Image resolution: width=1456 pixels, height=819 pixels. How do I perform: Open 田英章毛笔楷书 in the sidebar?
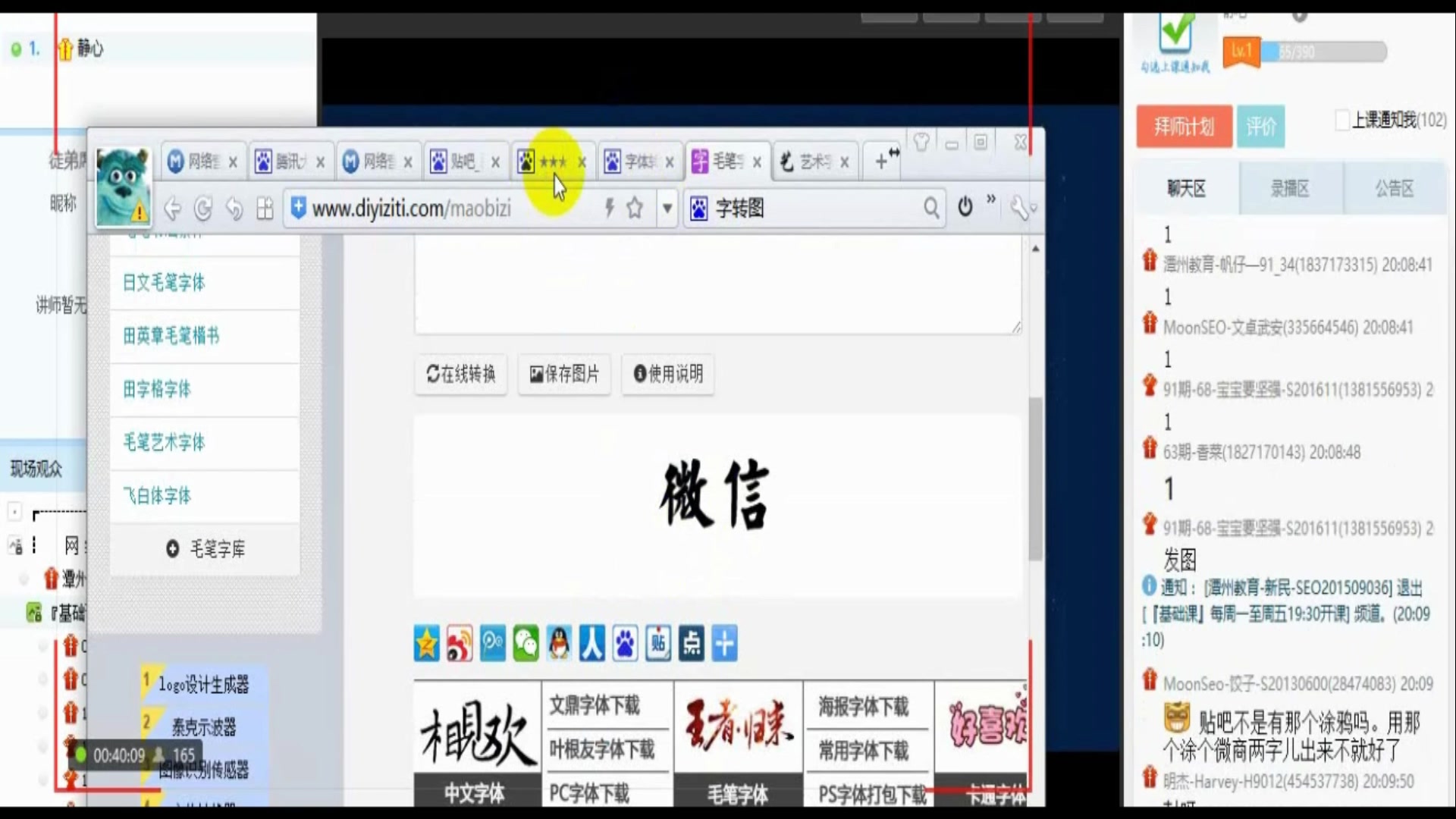(171, 336)
